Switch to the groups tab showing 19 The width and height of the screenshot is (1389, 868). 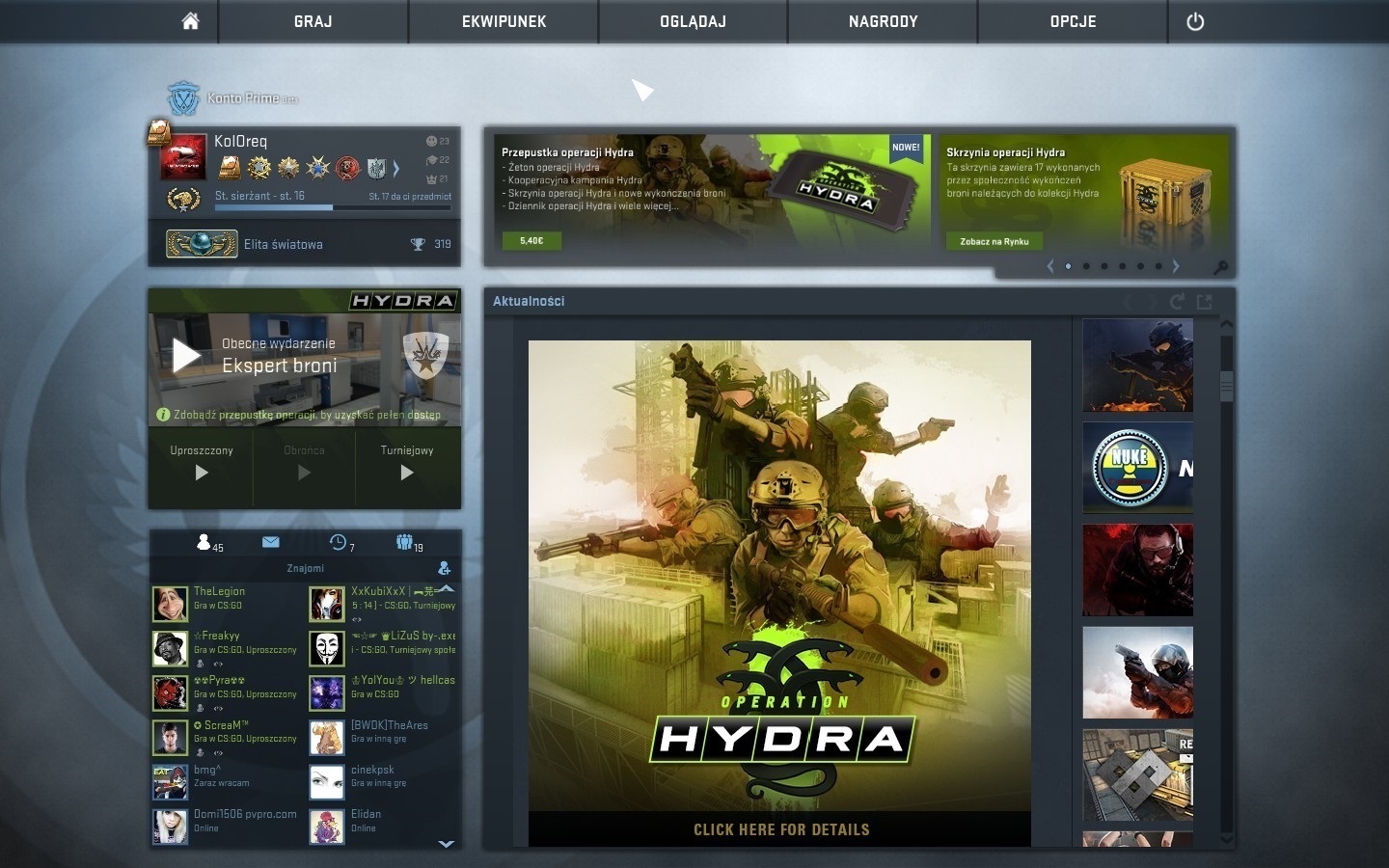(x=409, y=543)
